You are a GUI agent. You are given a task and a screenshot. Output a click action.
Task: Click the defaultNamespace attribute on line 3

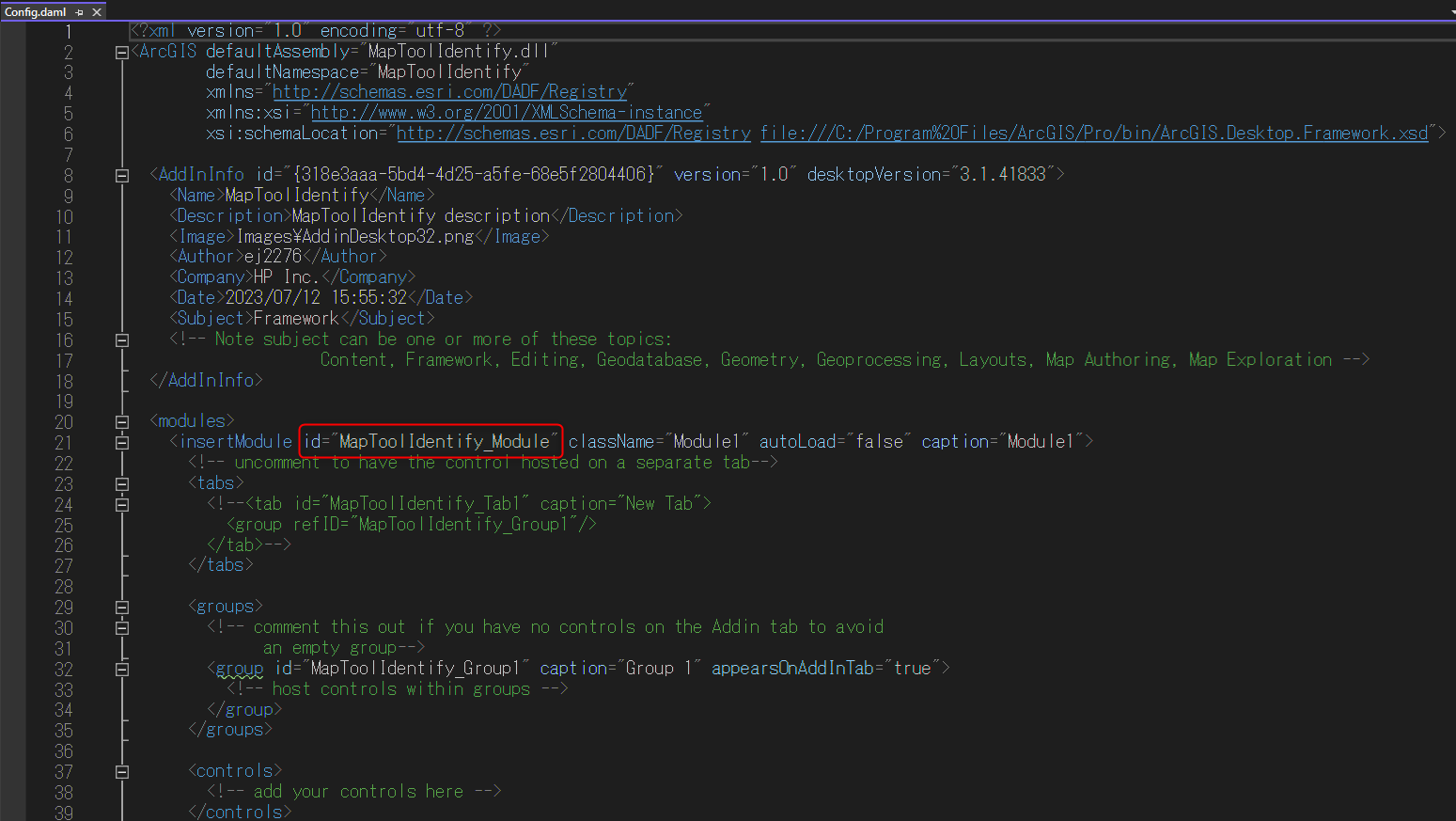pyautogui.click(x=368, y=72)
